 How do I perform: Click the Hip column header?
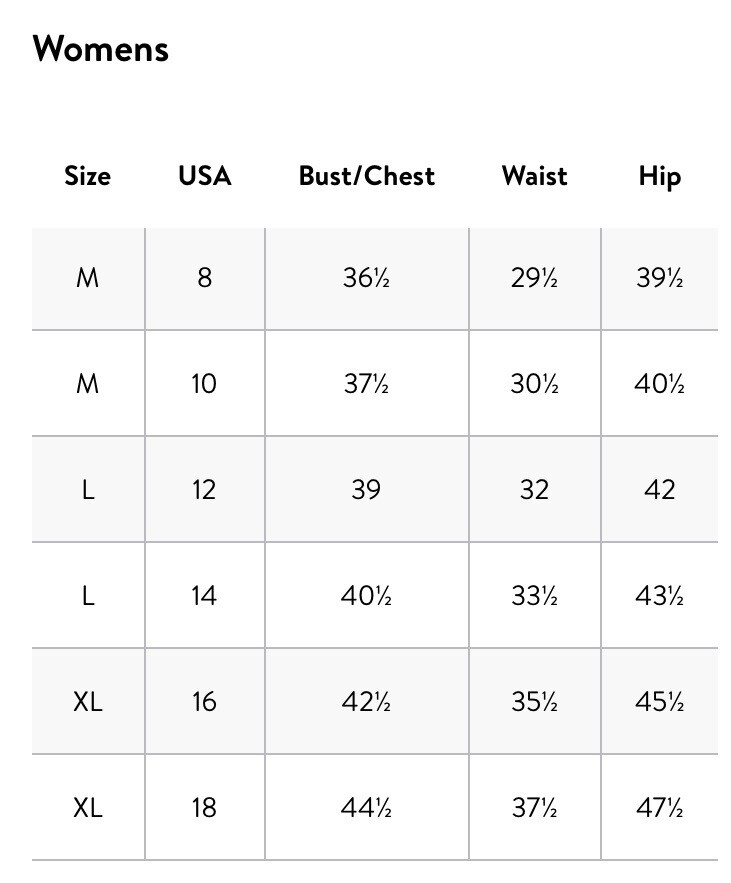click(659, 176)
